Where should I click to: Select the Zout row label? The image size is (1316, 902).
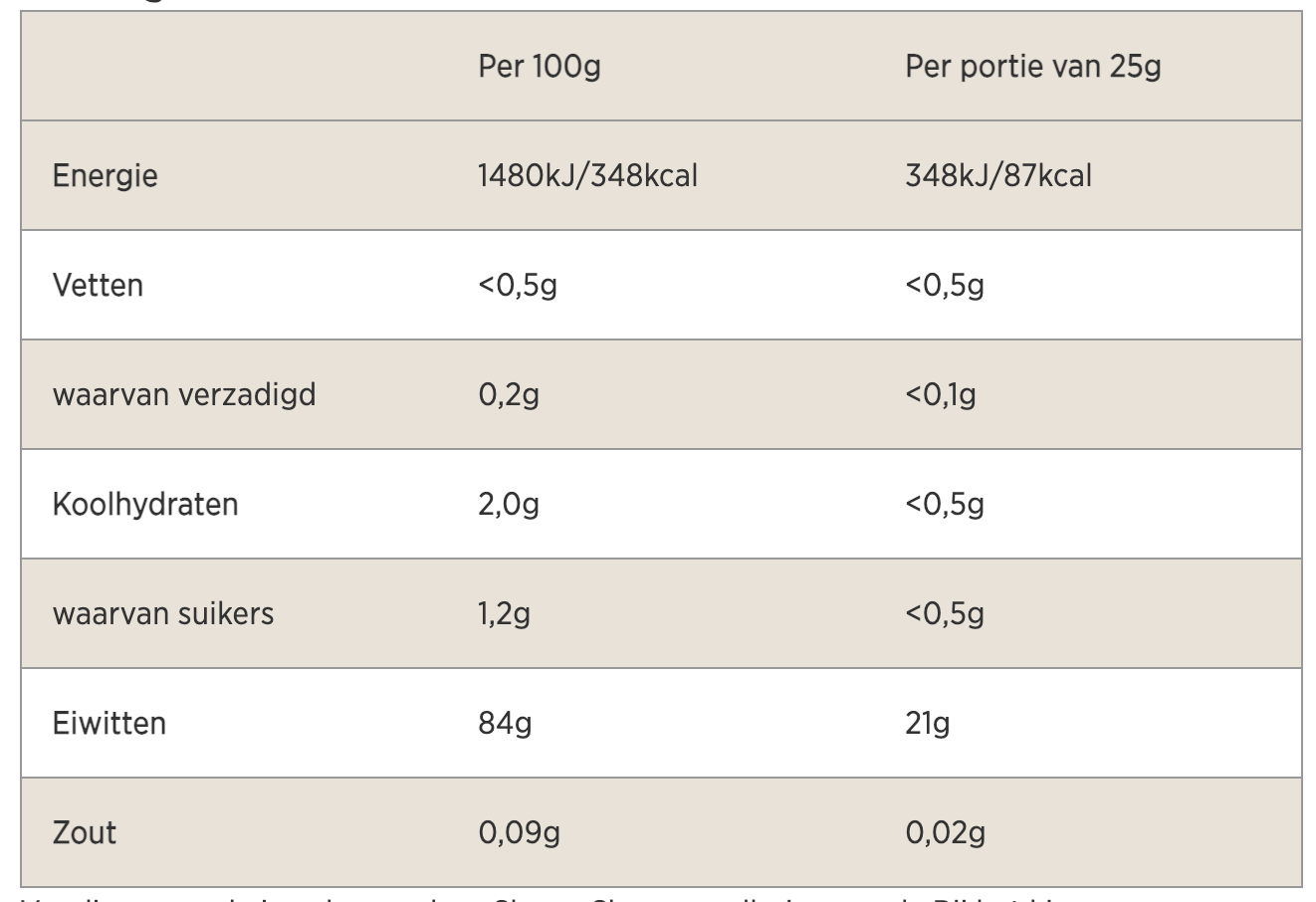click(84, 832)
